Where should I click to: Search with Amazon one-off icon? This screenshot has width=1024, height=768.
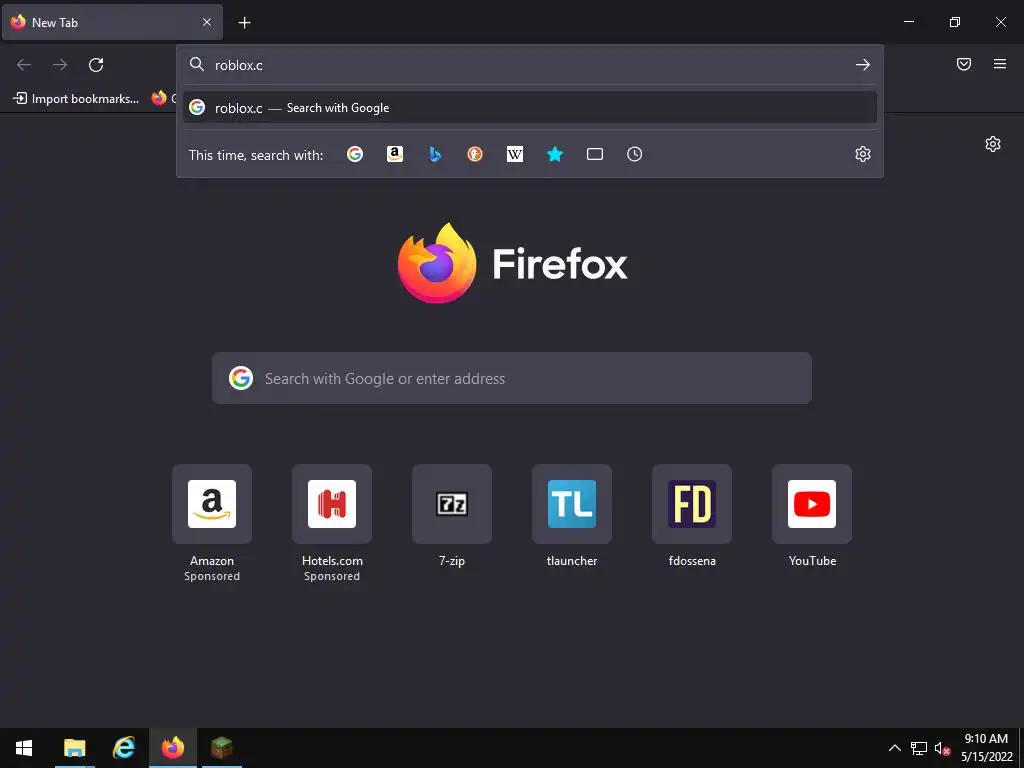coord(394,154)
